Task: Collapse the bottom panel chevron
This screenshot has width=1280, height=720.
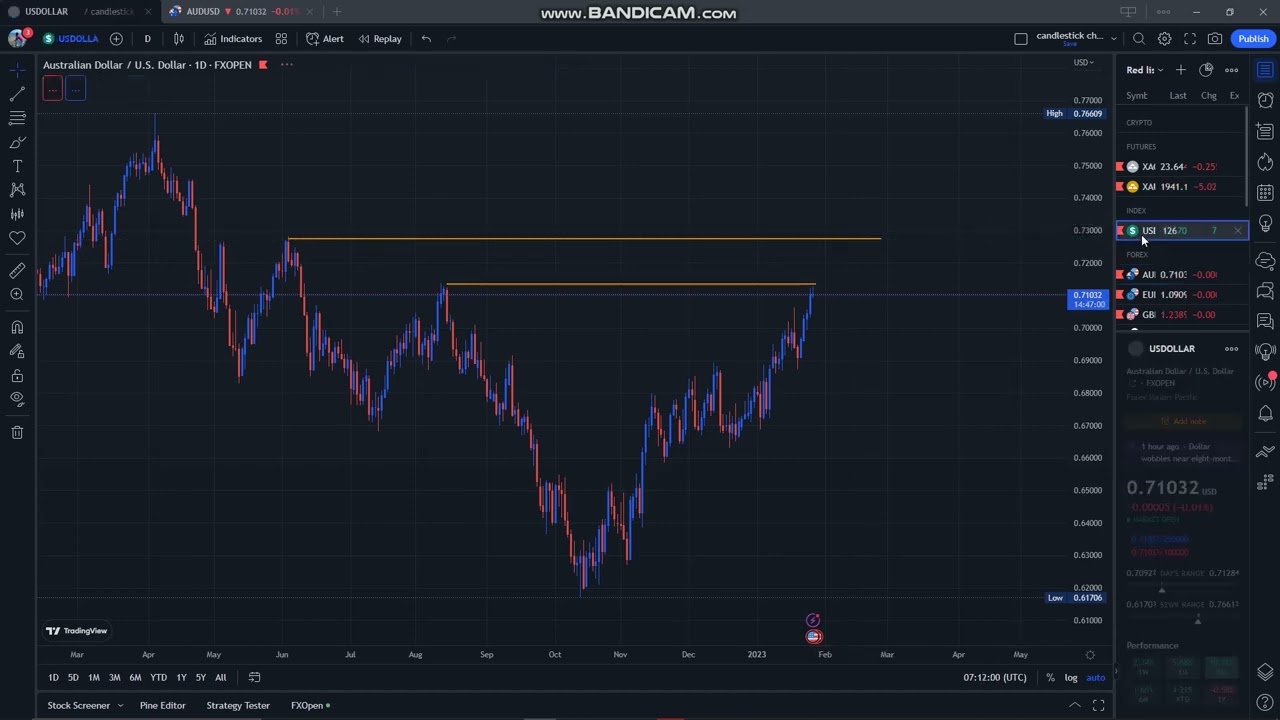Action: 1075,706
